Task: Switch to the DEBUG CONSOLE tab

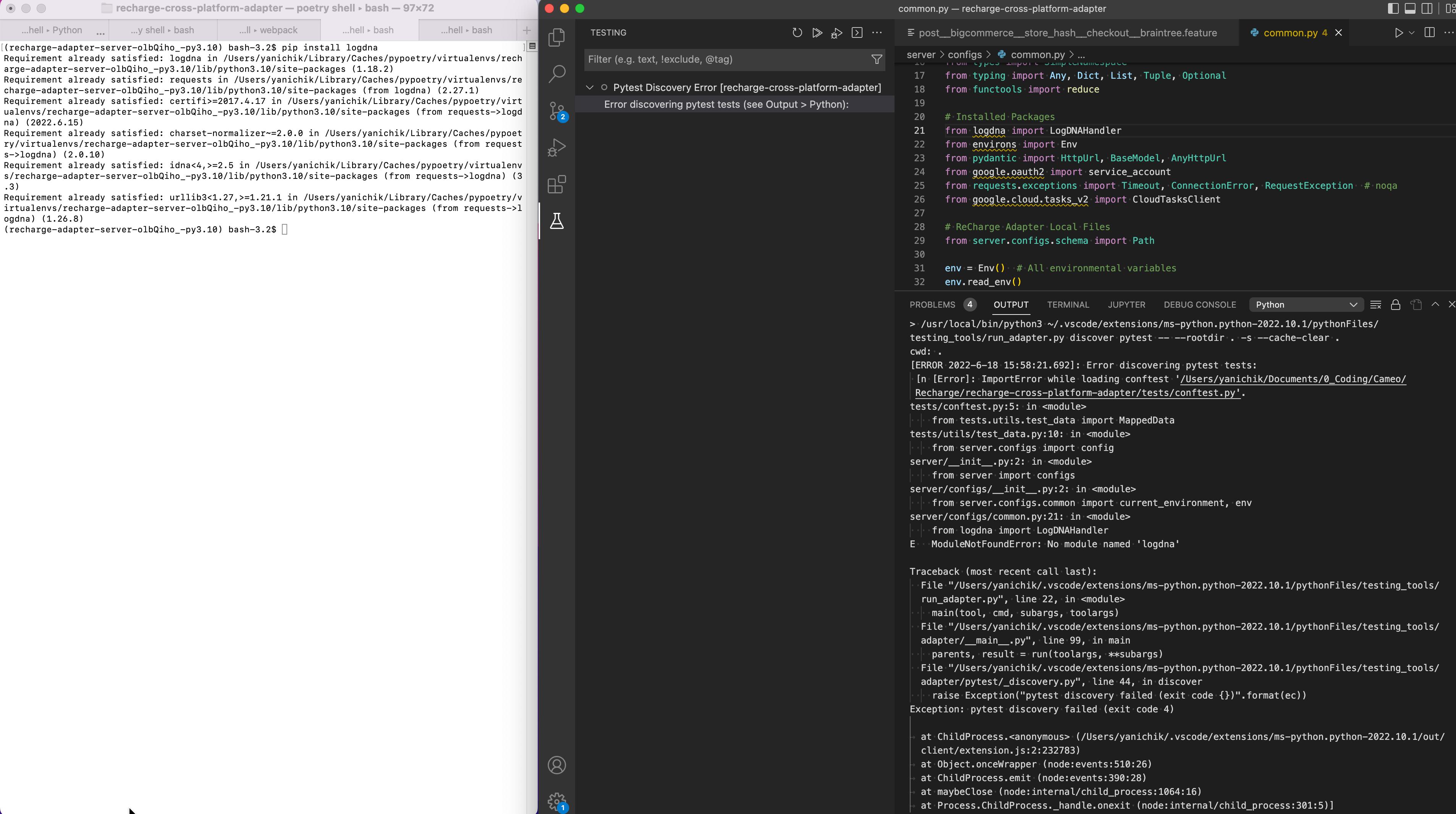Action: pyautogui.click(x=1199, y=305)
